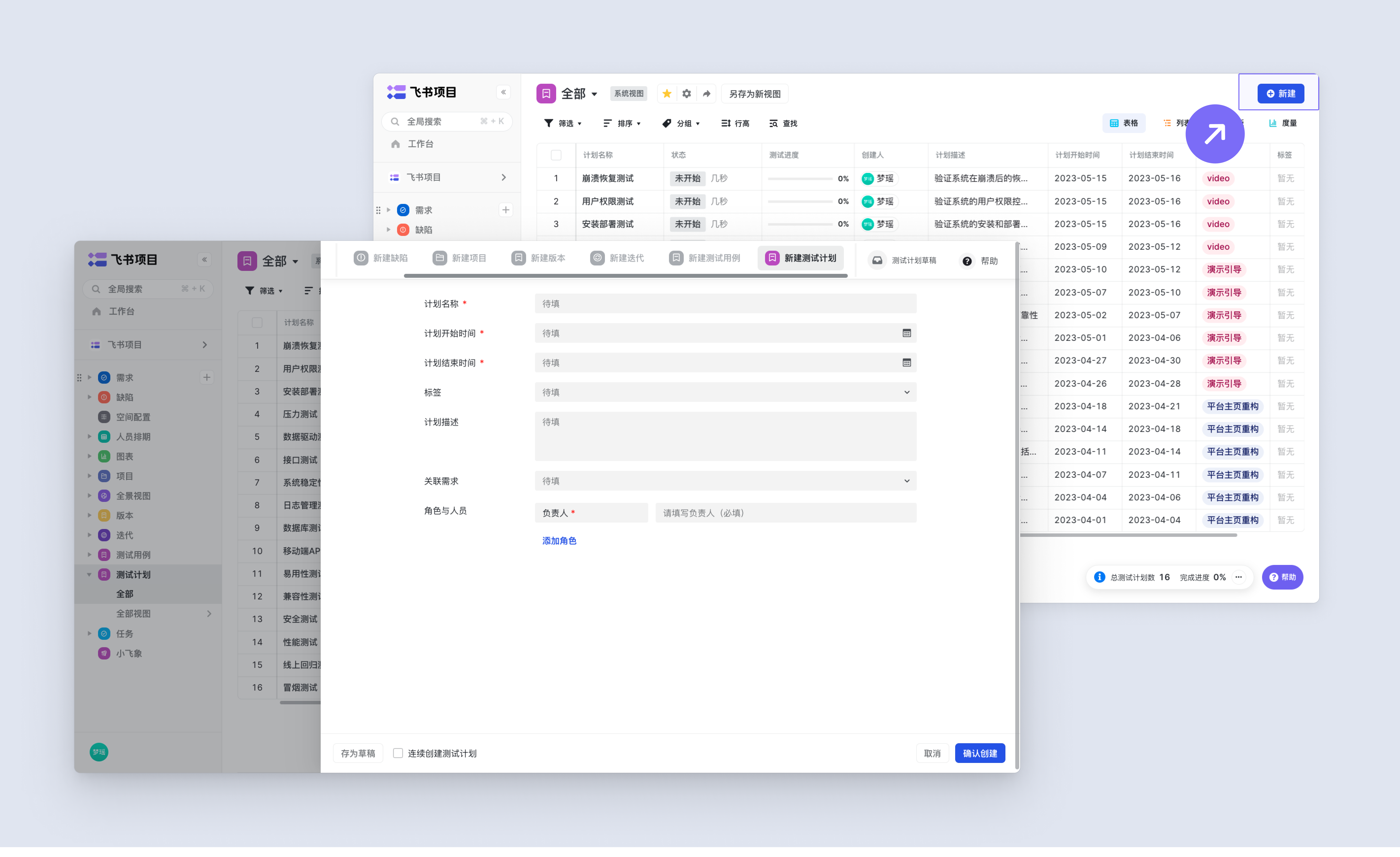The image size is (1400, 857).
Task: Open calendar picker for 计划结束时间
Action: (907, 363)
